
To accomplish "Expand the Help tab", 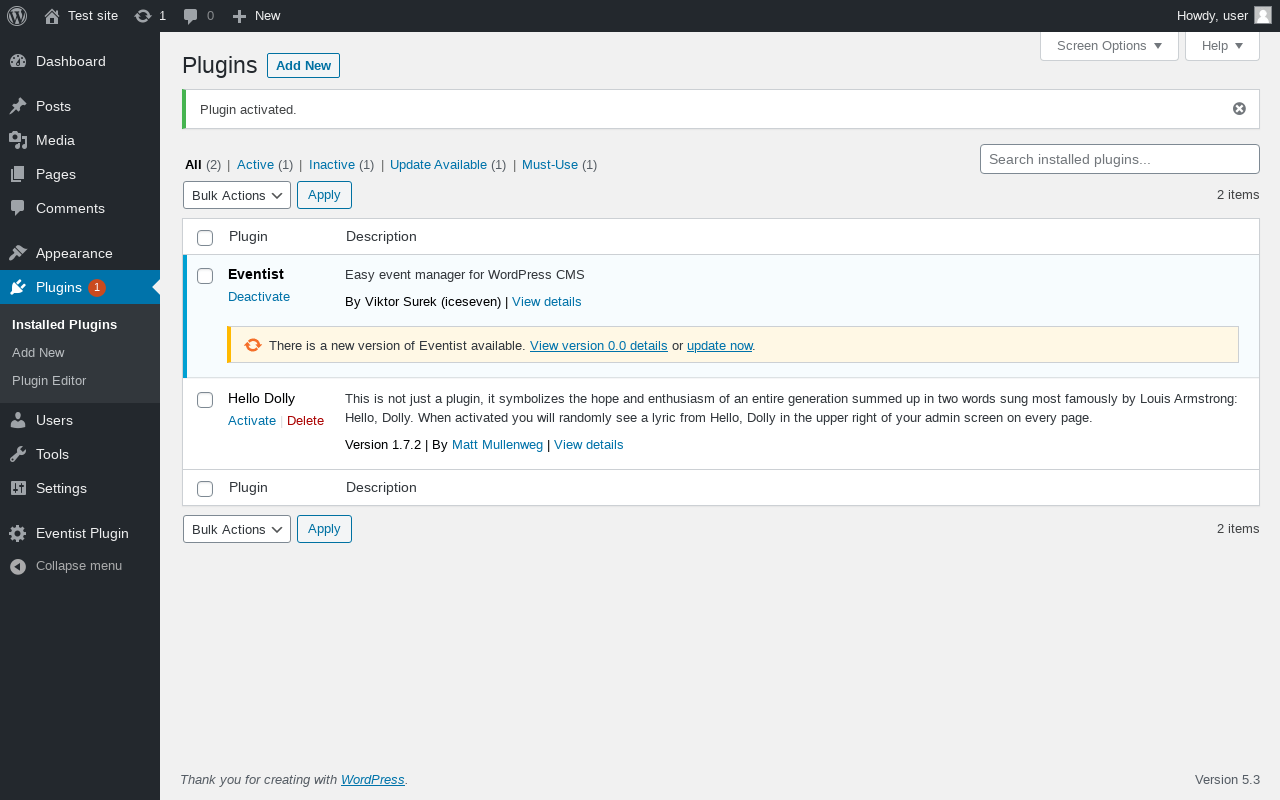I will [x=1221, y=46].
